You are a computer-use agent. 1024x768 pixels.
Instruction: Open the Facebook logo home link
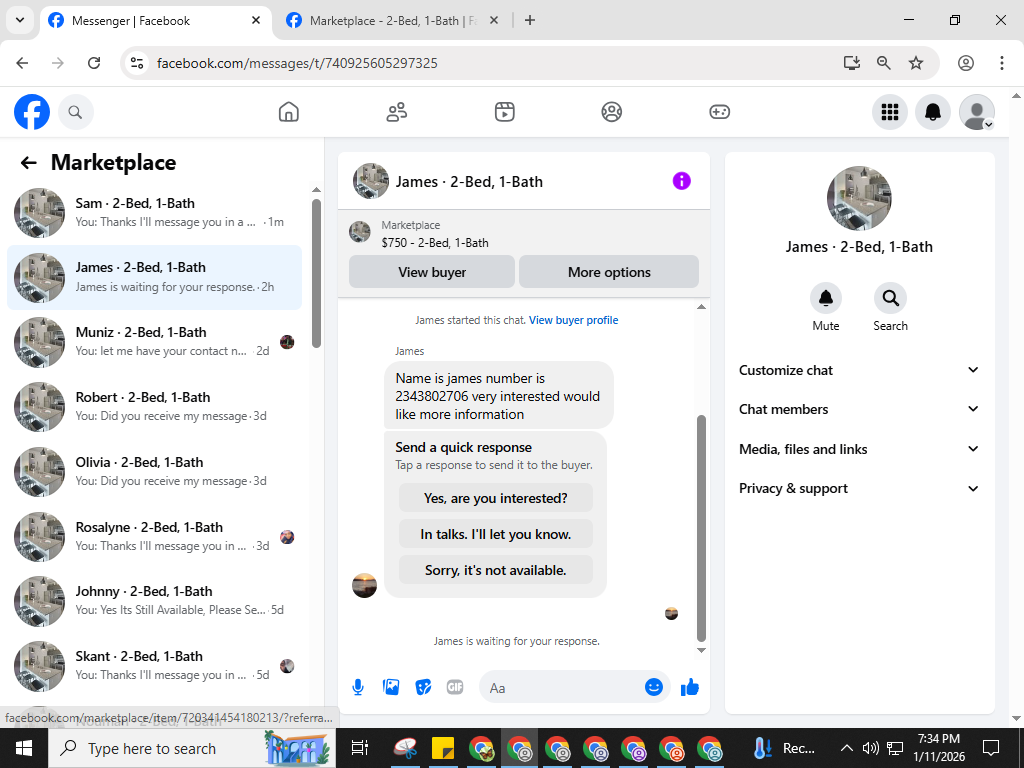(31, 112)
